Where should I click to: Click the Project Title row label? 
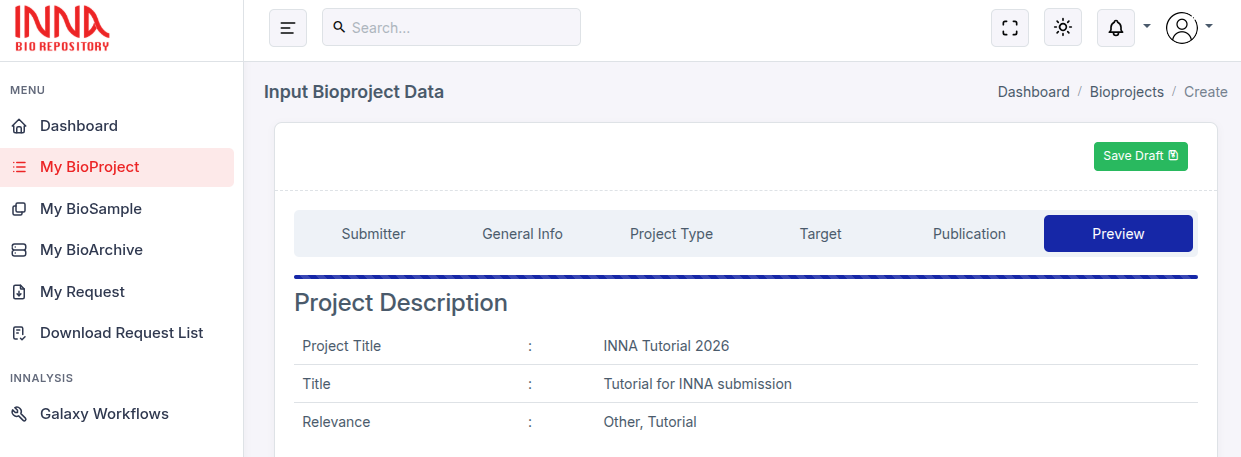[x=342, y=346]
